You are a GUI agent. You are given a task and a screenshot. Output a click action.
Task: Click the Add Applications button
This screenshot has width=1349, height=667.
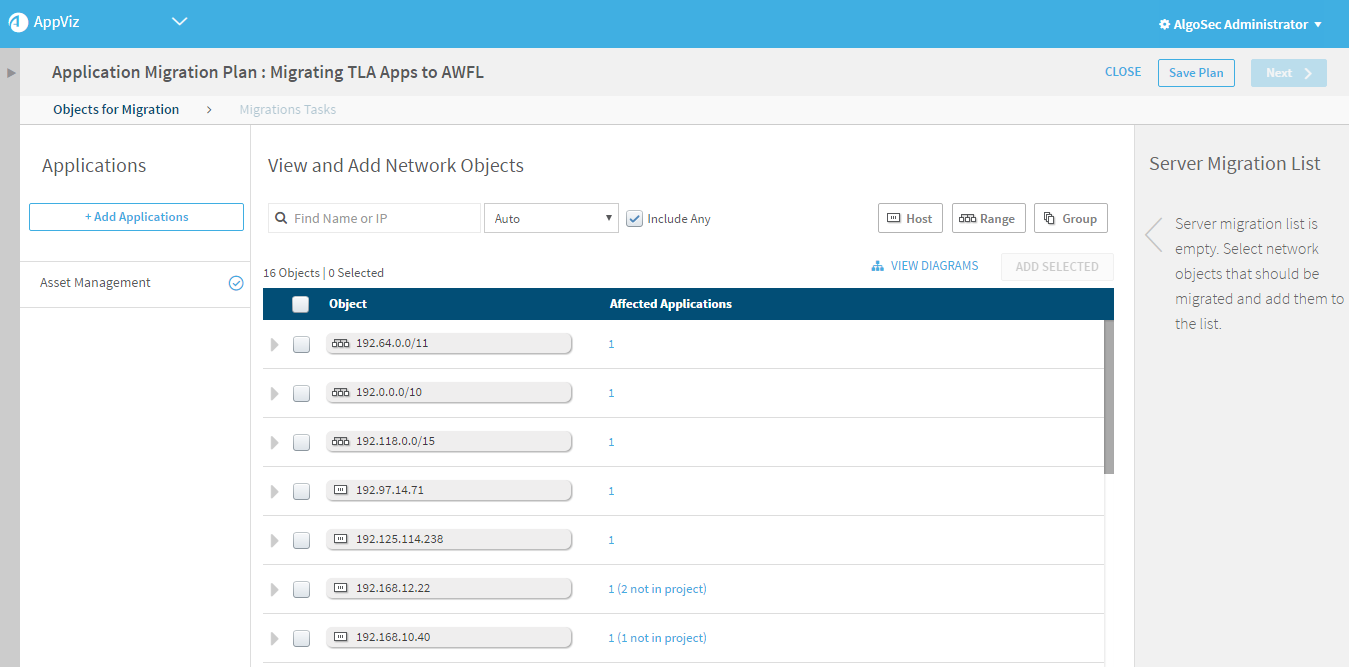136,217
